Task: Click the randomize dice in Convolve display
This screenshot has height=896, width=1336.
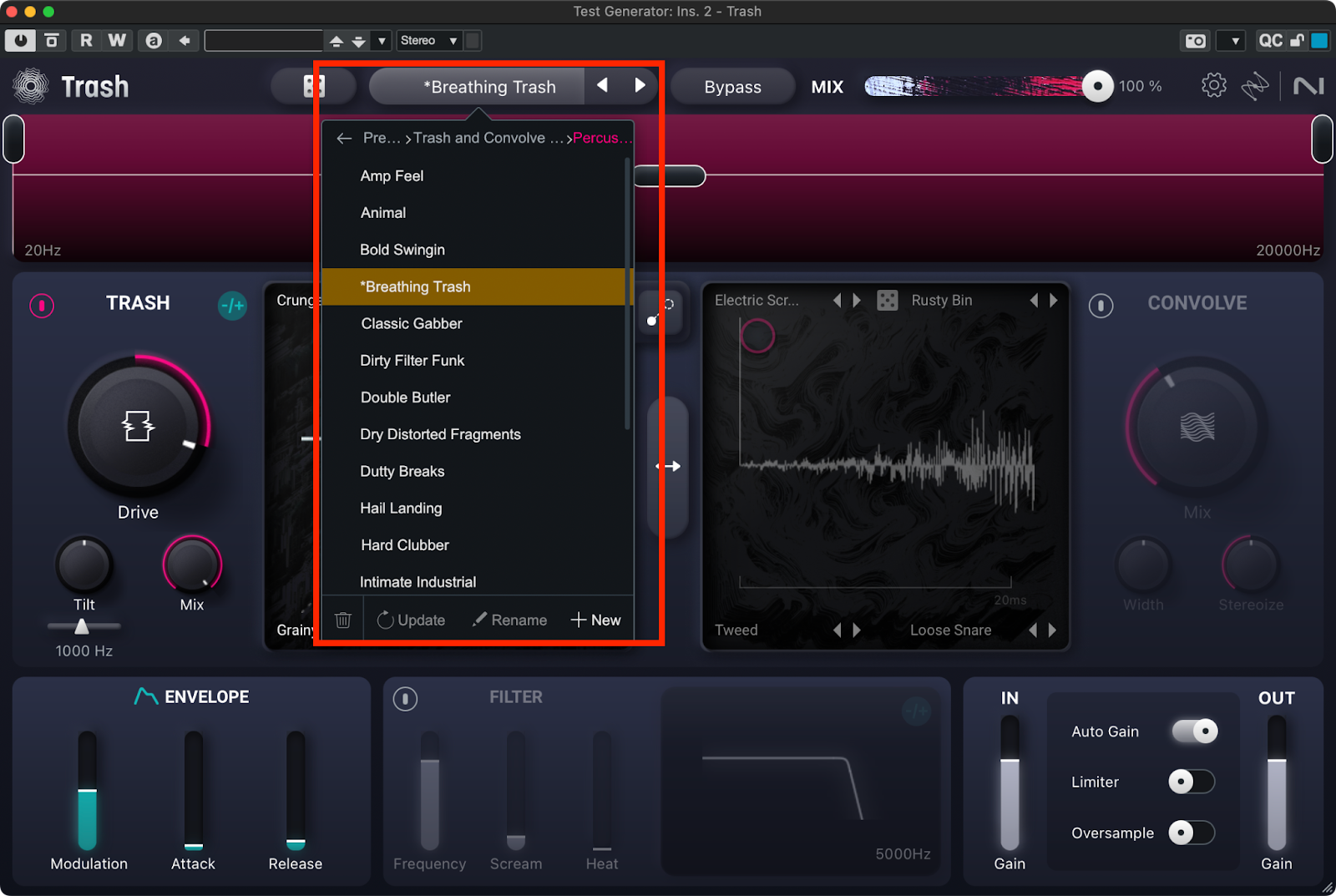Action: (888, 301)
